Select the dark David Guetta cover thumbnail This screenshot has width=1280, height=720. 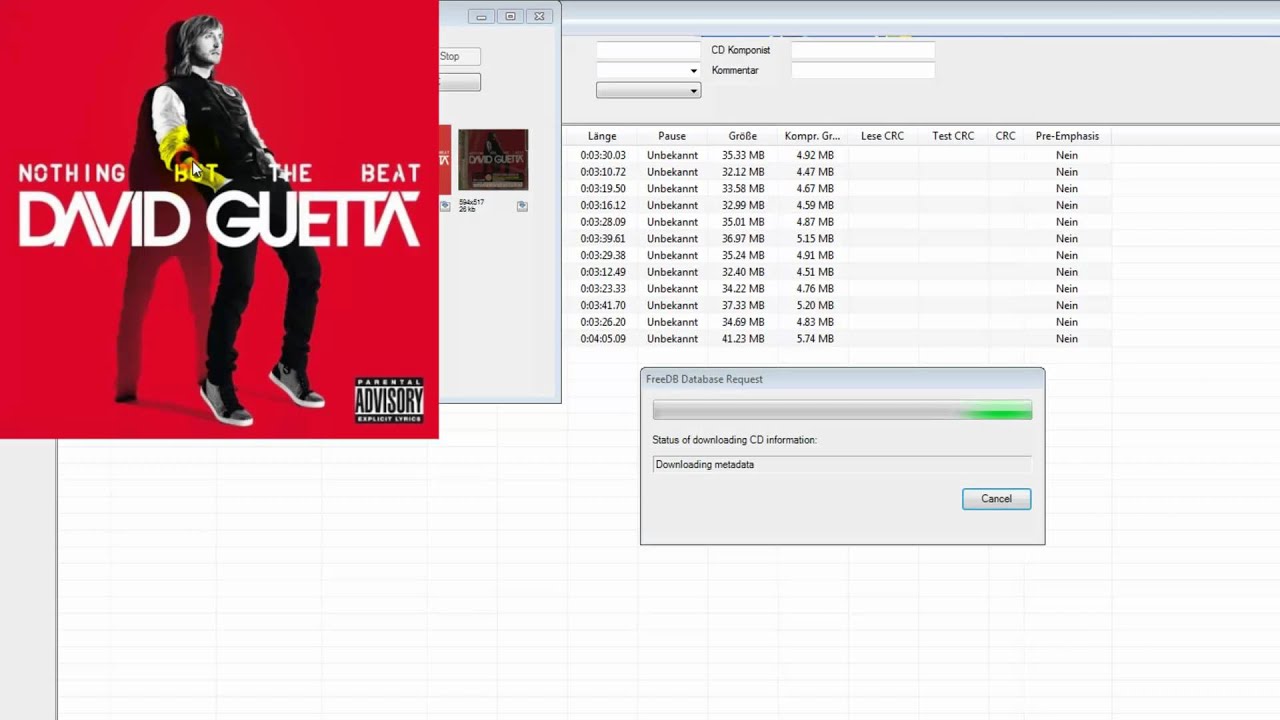[x=493, y=160]
